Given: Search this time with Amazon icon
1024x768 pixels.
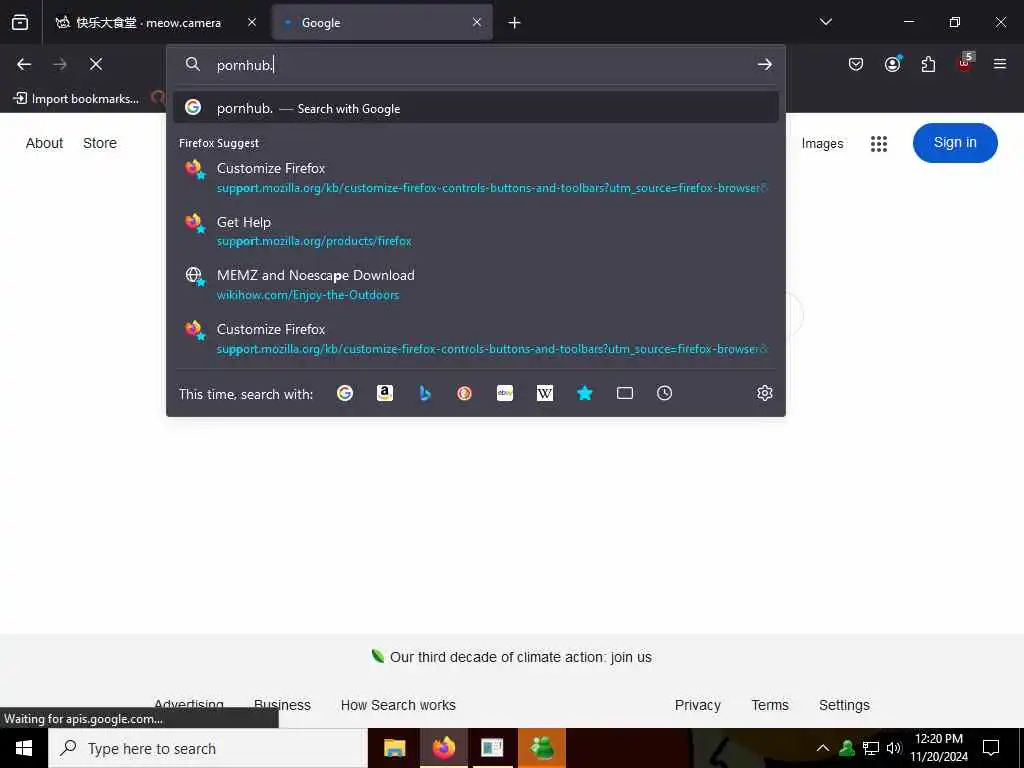Looking at the screenshot, I should (x=385, y=393).
